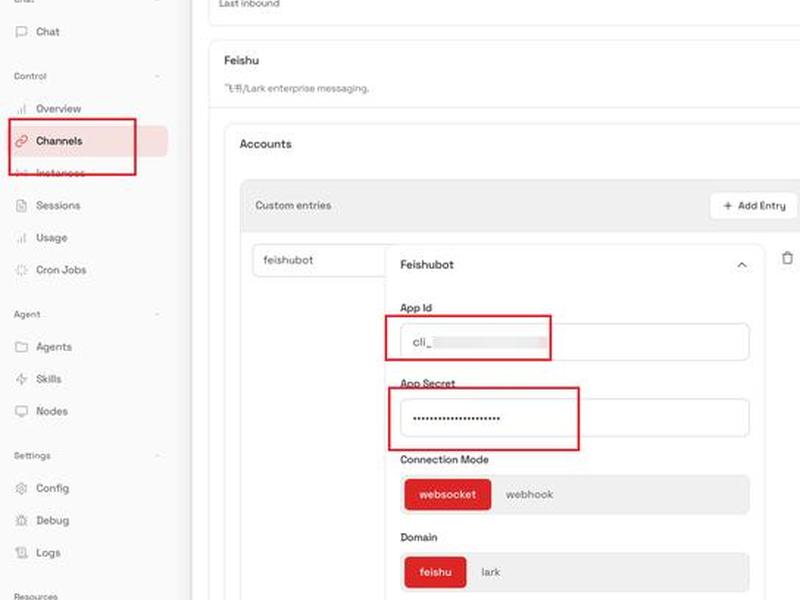Collapse the Settings sidebar section

click(x=157, y=456)
